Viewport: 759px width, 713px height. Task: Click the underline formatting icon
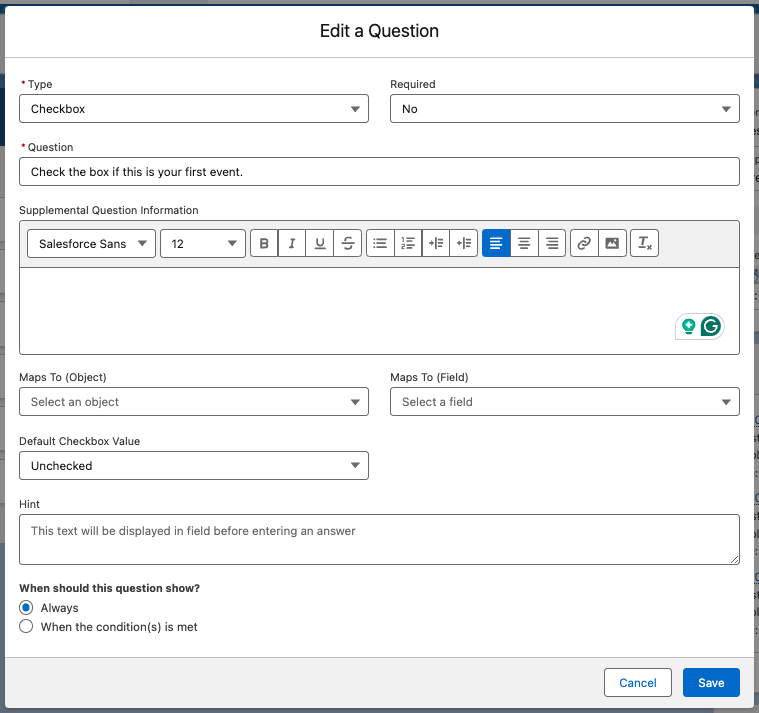(319, 243)
